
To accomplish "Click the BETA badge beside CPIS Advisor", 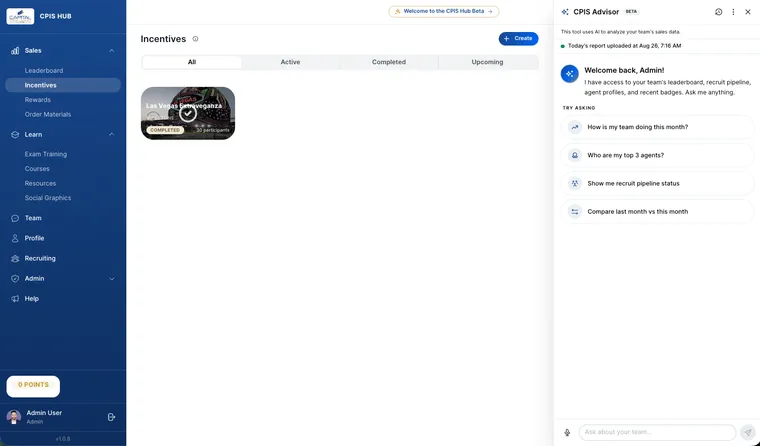I will (x=631, y=12).
